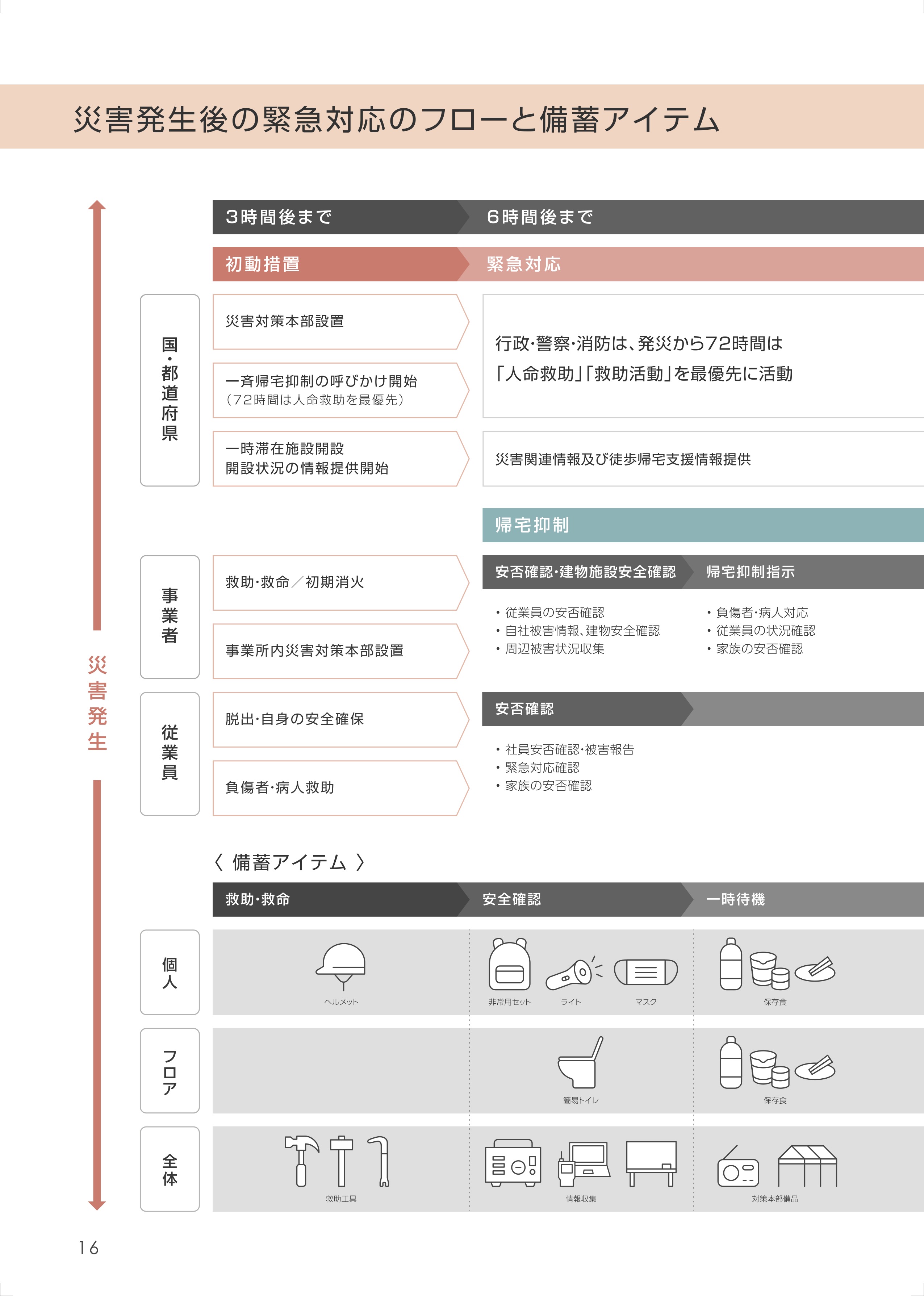Click the page number 16
This screenshot has width=924, height=1296.
point(89,1248)
